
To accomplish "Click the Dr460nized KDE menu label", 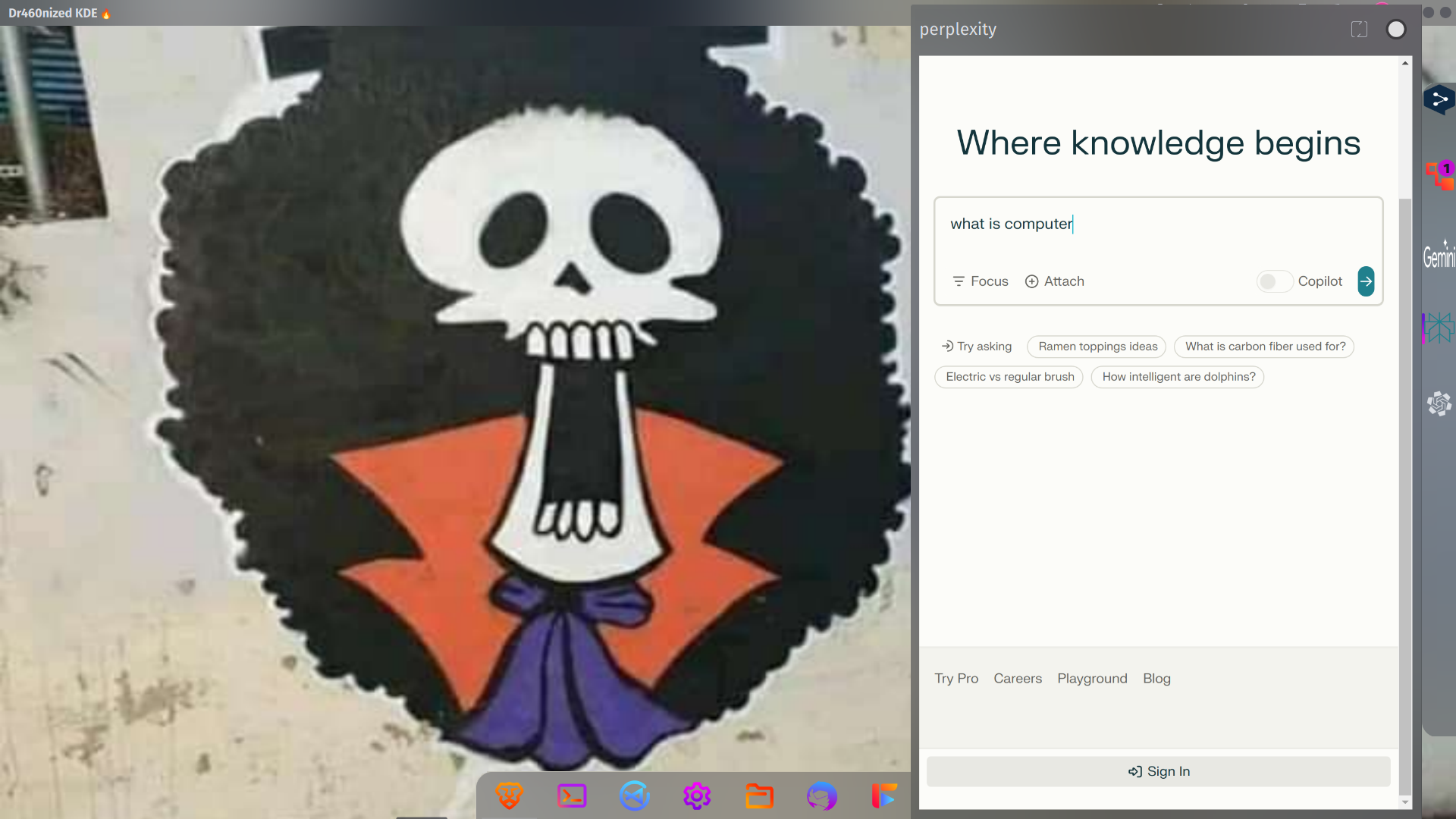I will 53,13.
